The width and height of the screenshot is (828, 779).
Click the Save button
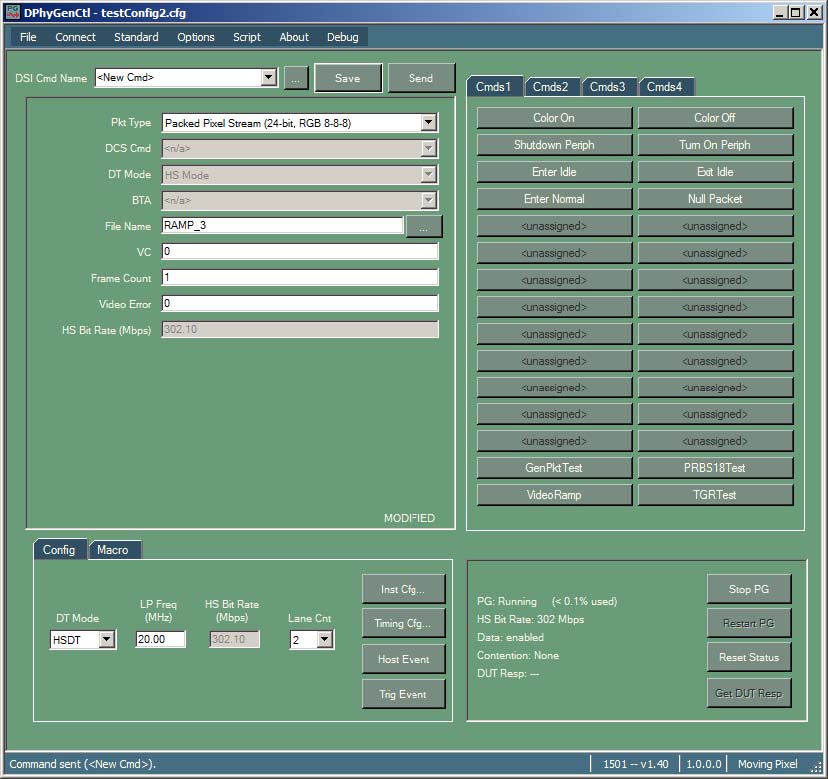click(x=348, y=78)
